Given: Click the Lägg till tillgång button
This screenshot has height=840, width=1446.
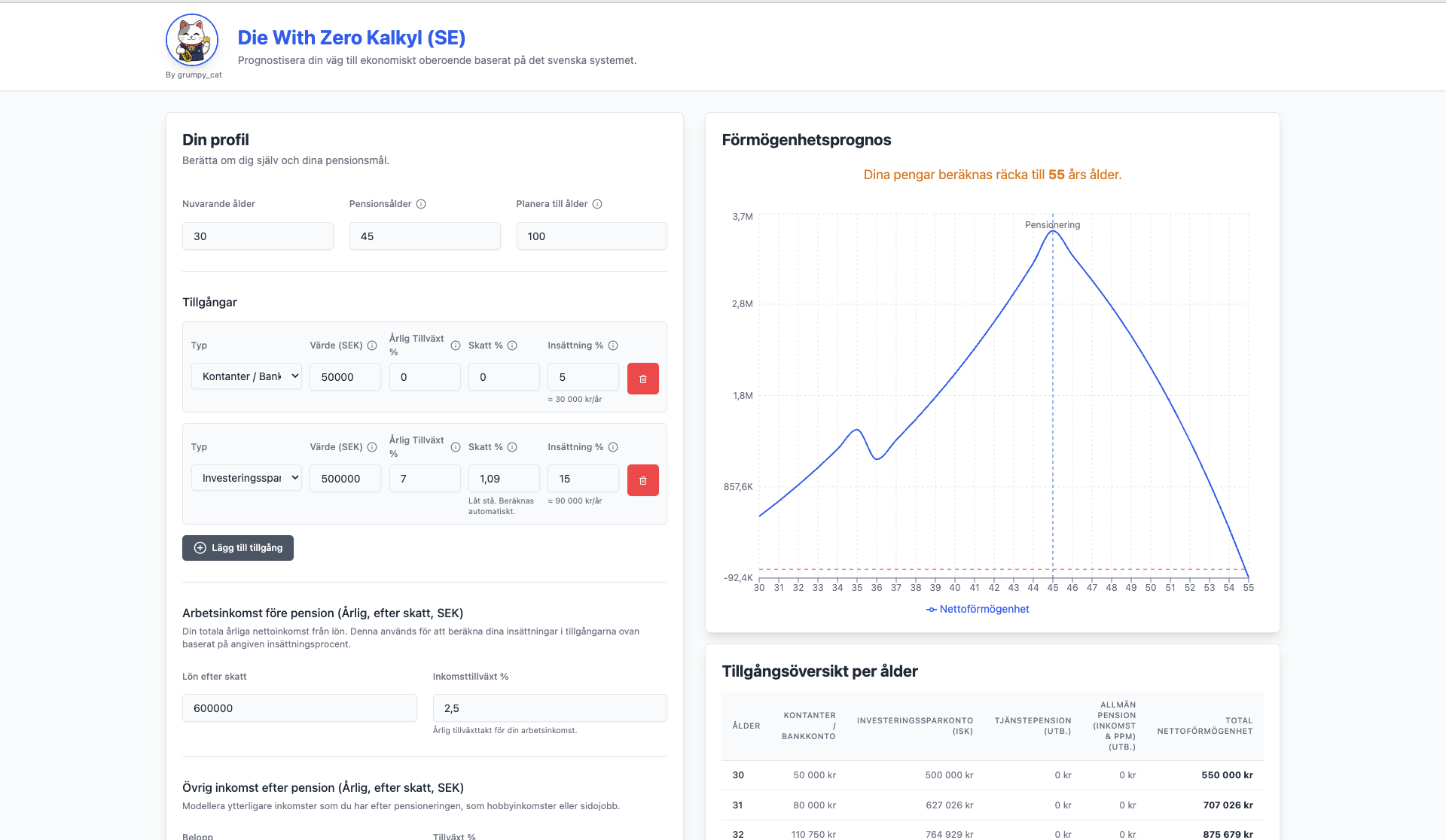Looking at the screenshot, I should (x=238, y=548).
